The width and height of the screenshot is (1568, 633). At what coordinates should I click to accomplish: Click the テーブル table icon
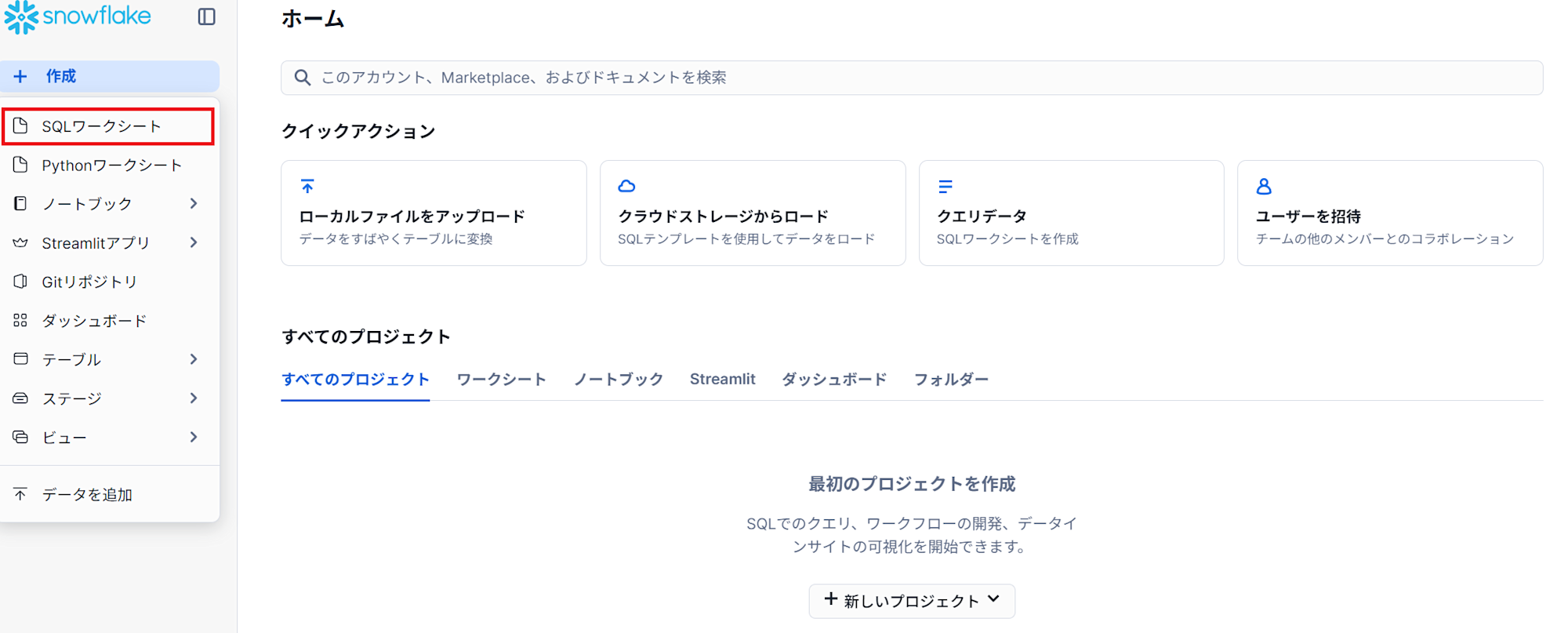point(20,359)
